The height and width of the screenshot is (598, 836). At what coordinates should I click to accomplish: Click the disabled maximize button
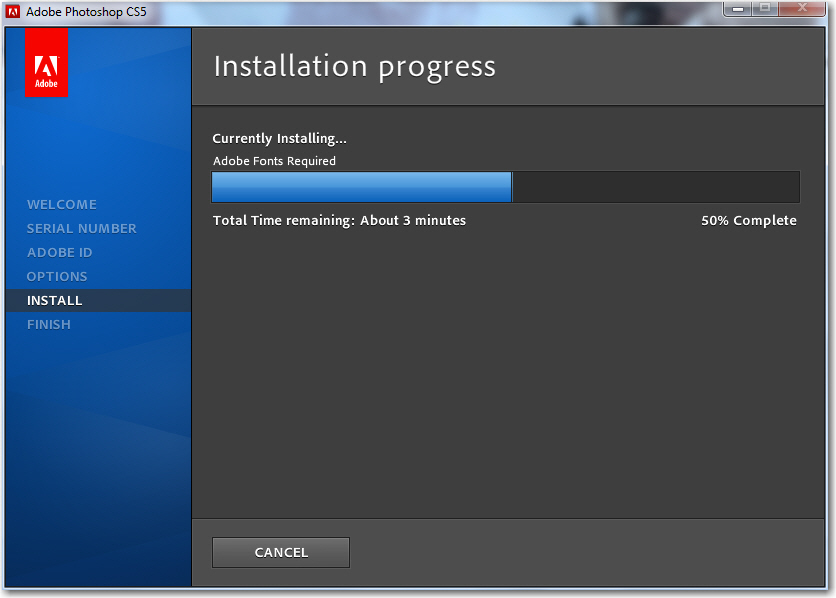(765, 9)
